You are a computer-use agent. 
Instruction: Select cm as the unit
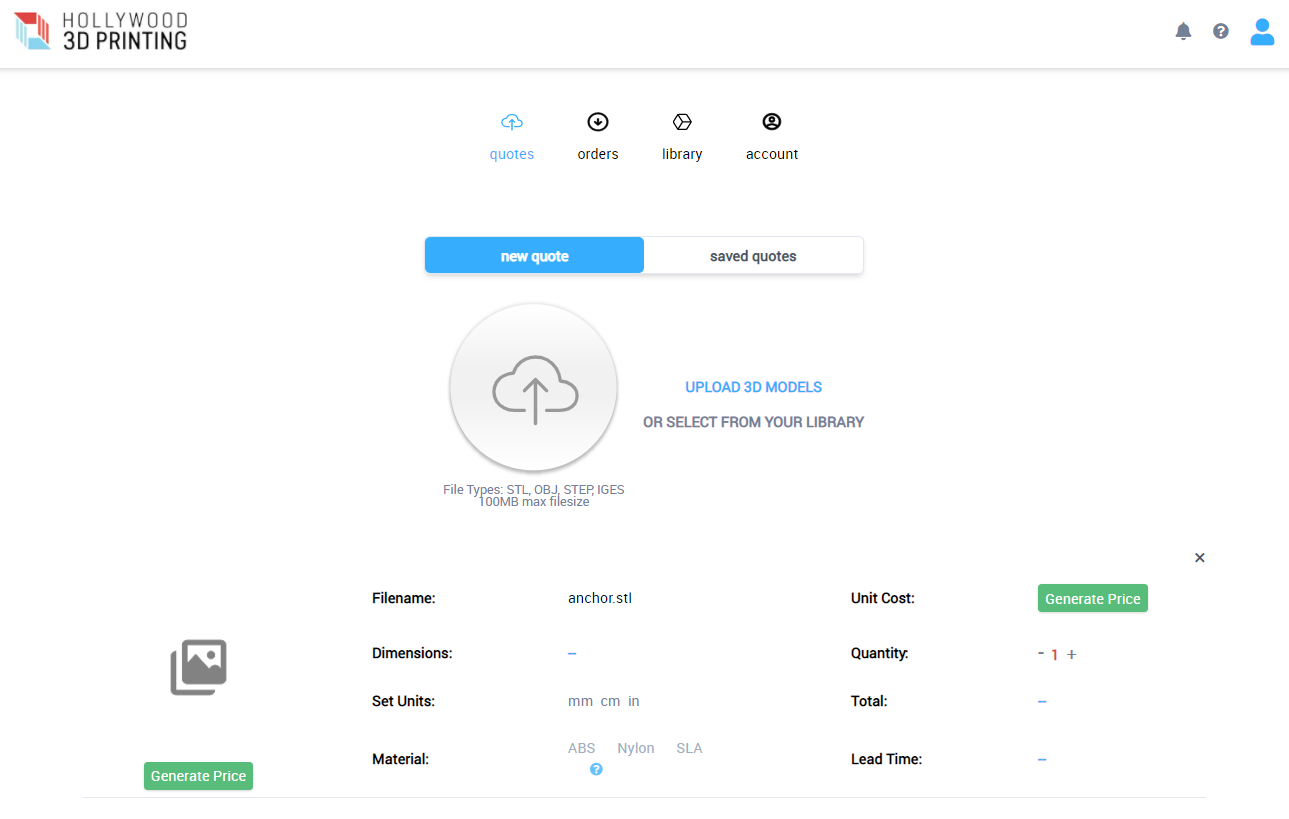tap(610, 701)
